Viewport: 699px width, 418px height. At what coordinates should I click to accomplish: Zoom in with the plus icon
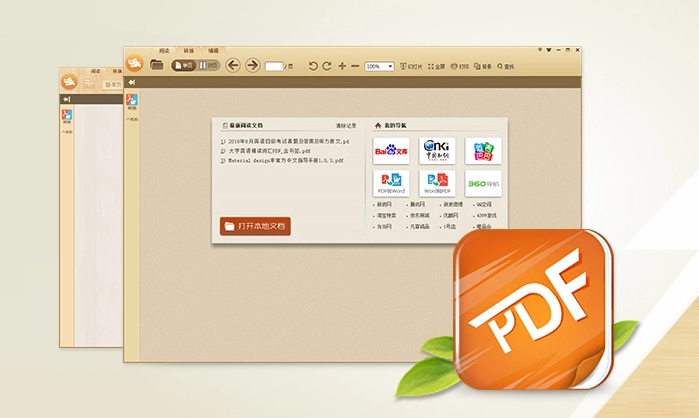(x=342, y=66)
